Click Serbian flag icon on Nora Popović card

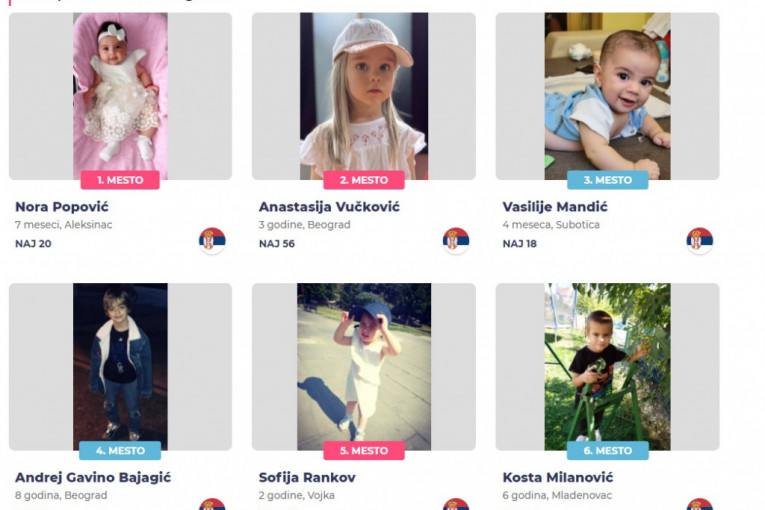click(212, 240)
